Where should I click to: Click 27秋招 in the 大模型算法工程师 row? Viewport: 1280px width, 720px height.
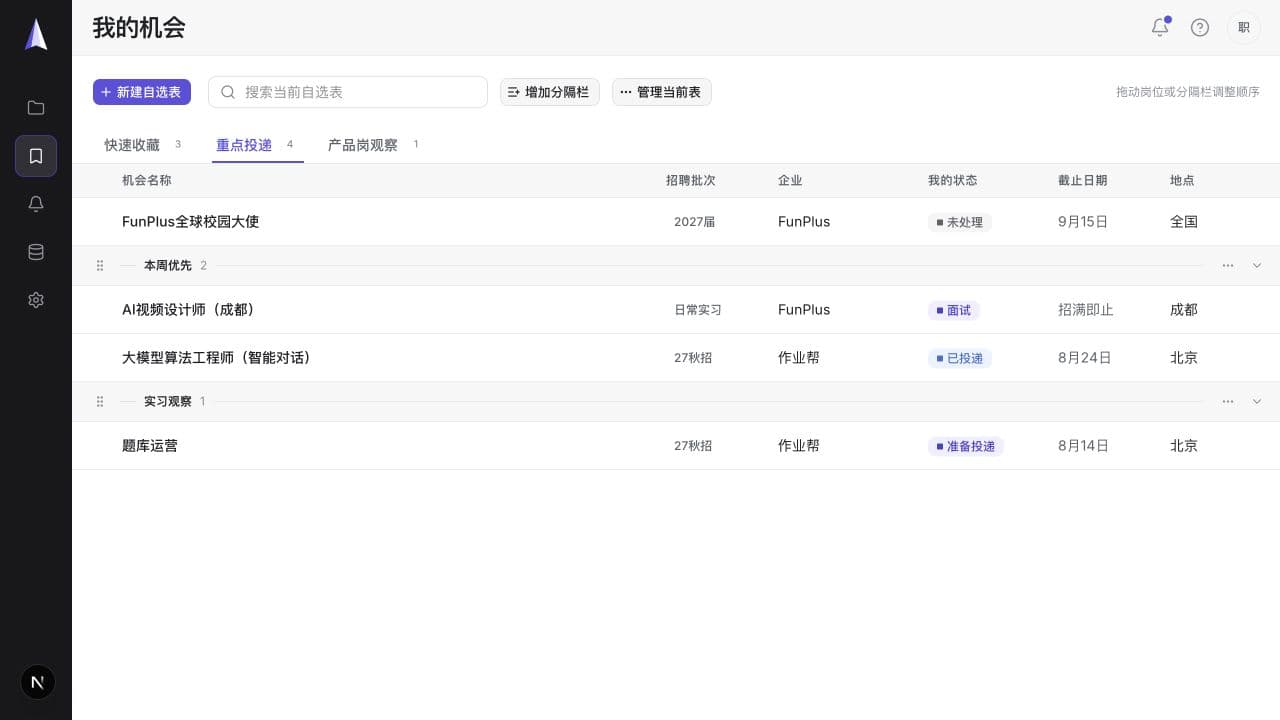point(693,358)
